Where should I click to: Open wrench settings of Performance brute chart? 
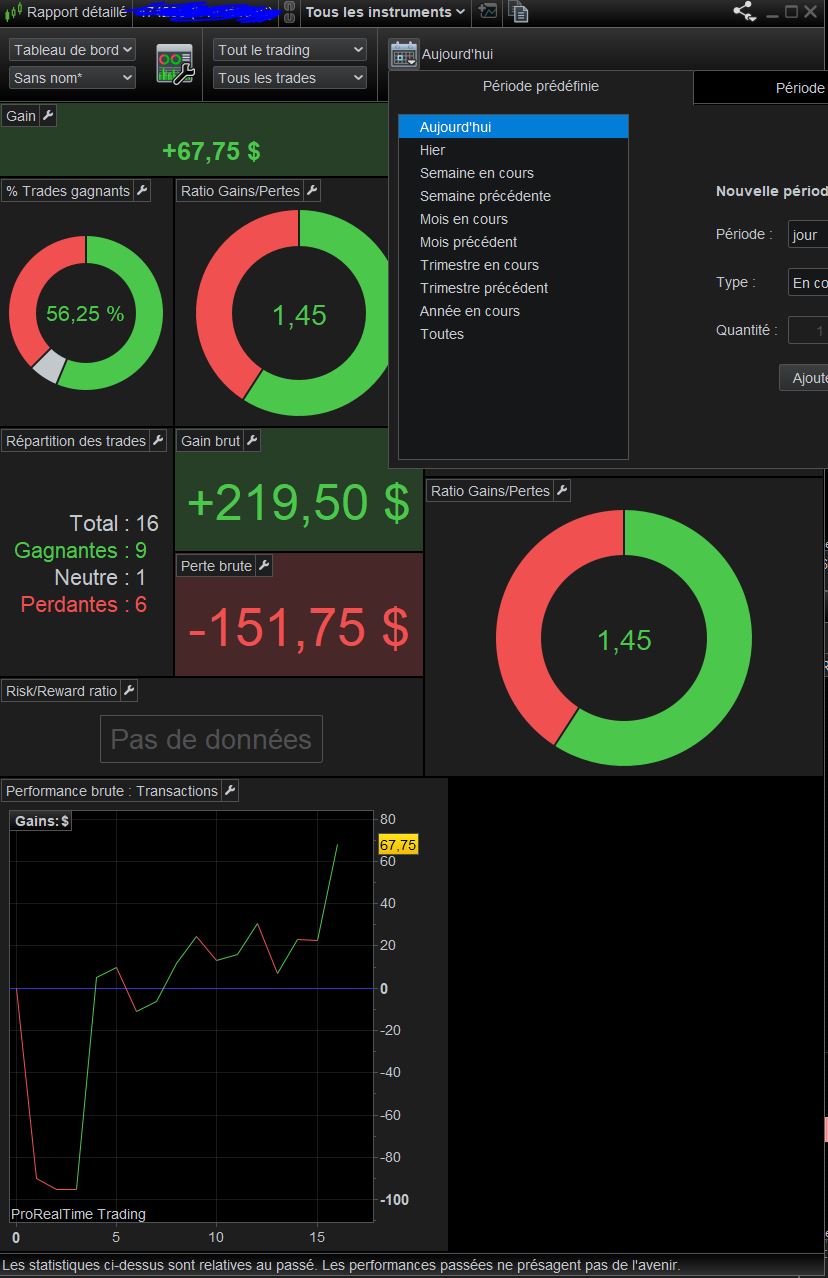pos(229,791)
